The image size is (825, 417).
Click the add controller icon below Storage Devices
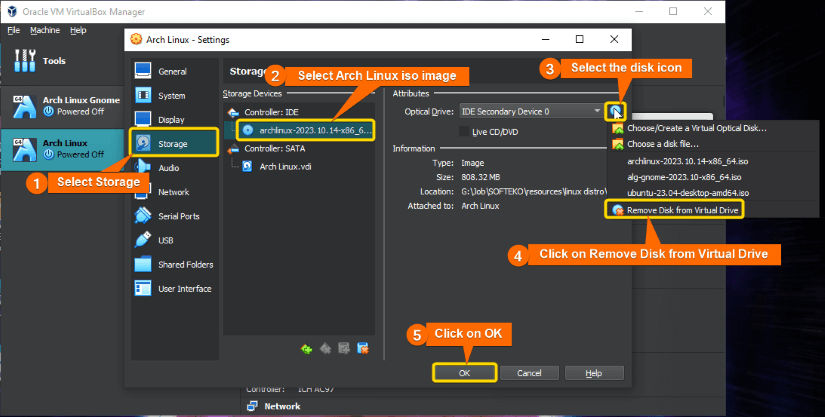[x=306, y=349]
